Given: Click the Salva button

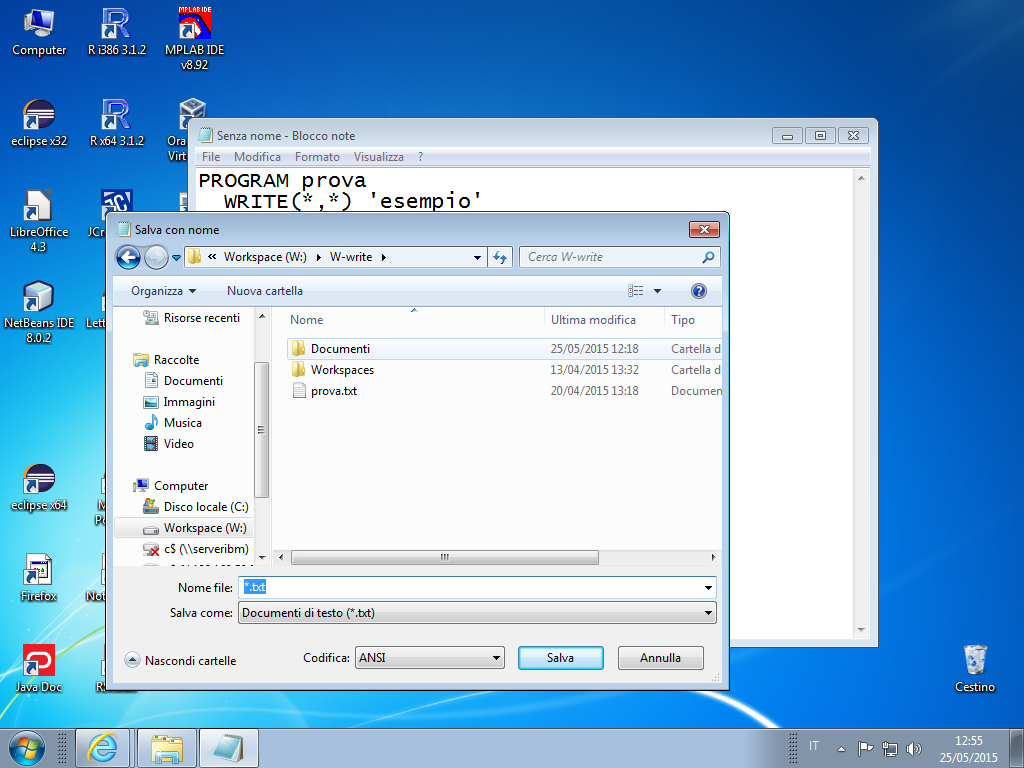Looking at the screenshot, I should point(560,658).
